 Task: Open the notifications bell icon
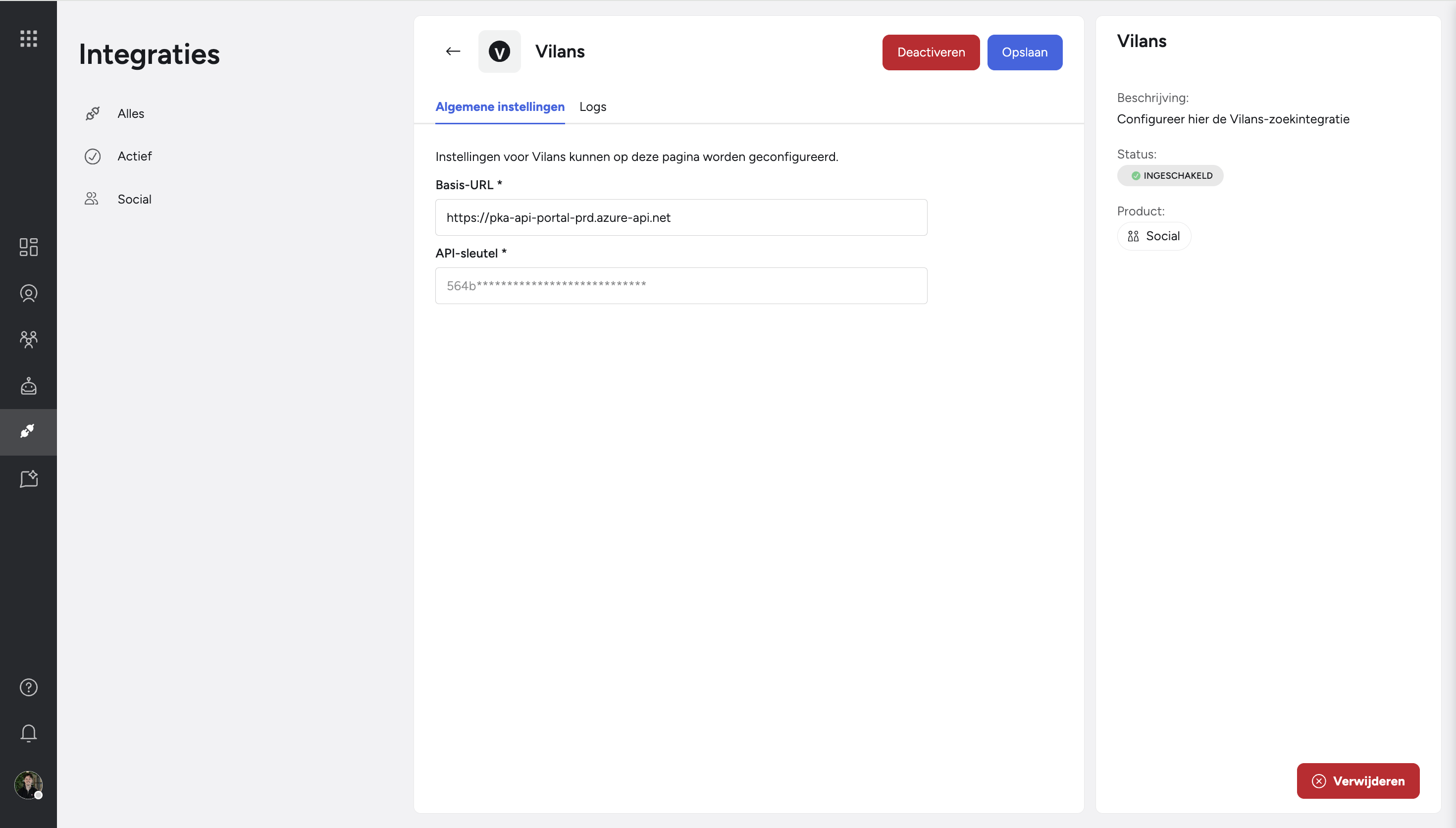tap(28, 733)
